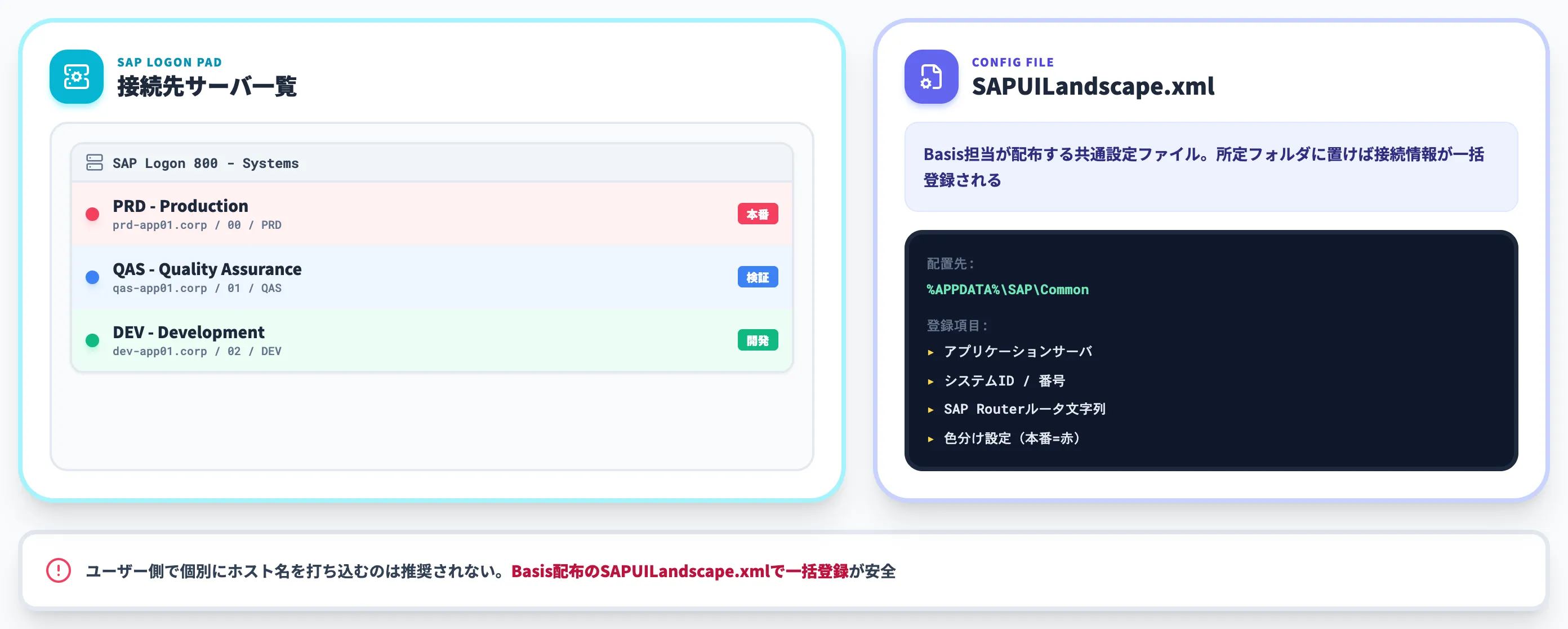1568x629 pixels.
Task: Click the blue dot next to QAS - Quality Assurance
Action: (92, 278)
